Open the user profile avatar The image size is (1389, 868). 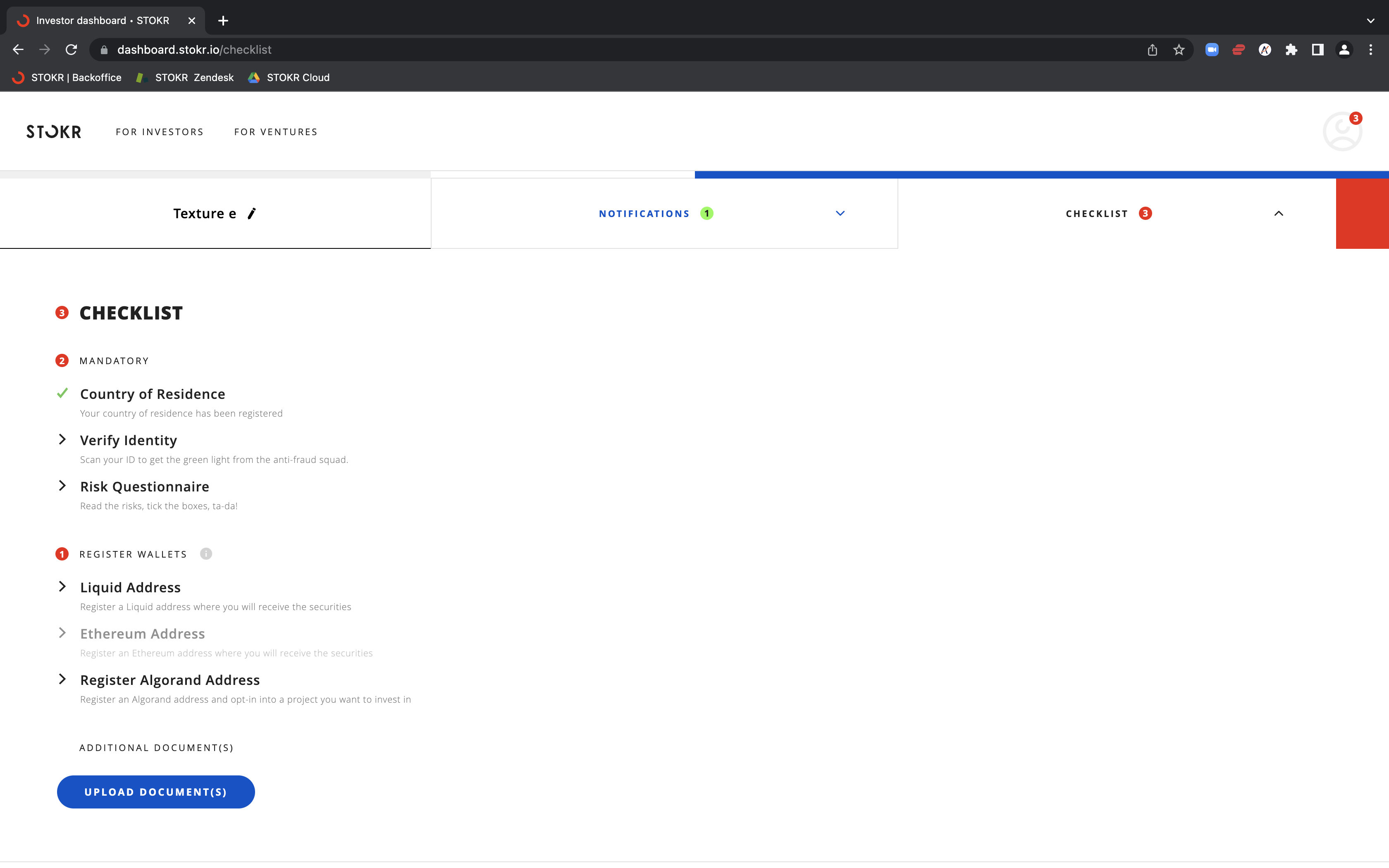(1342, 131)
